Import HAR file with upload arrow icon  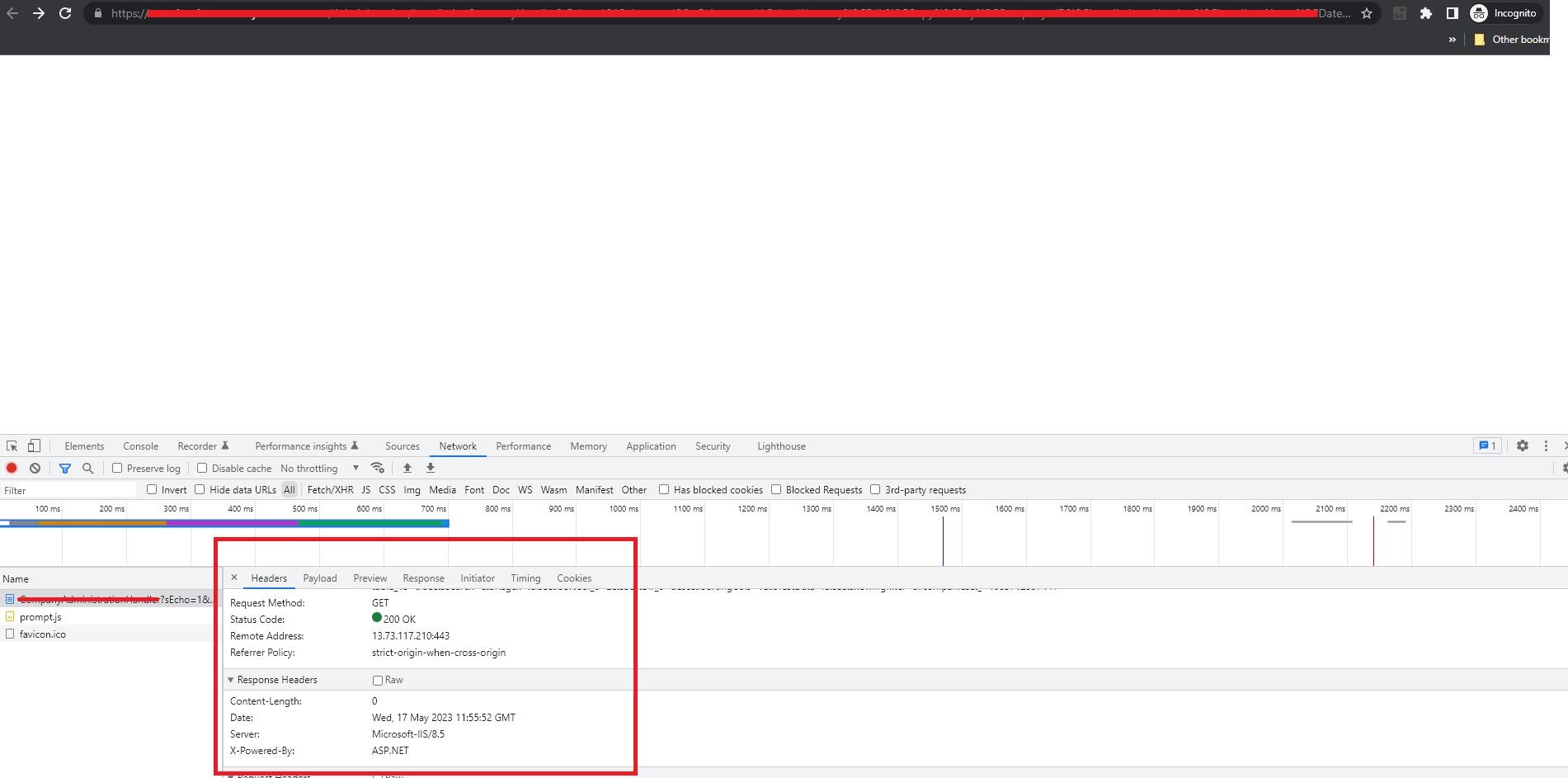(x=407, y=468)
